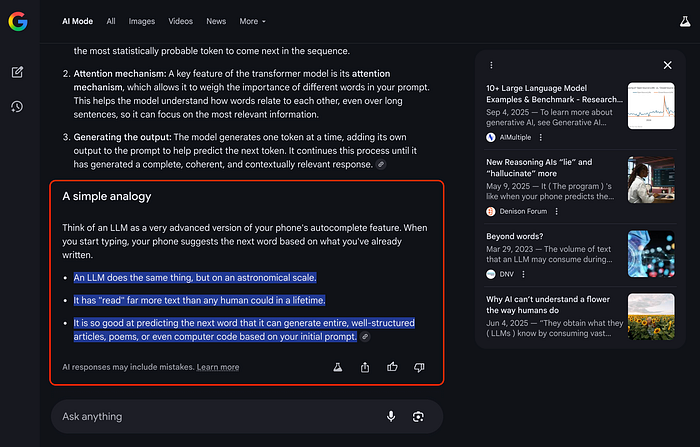Search with the camera lens icon
Screen dimensions: 700x447
418,417
